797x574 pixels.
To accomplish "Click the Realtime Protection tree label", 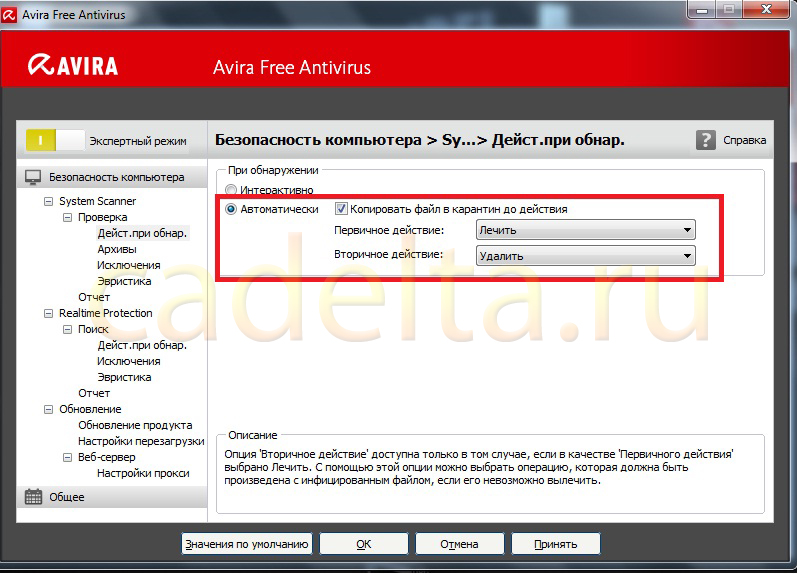I will pyautogui.click(x=106, y=313).
